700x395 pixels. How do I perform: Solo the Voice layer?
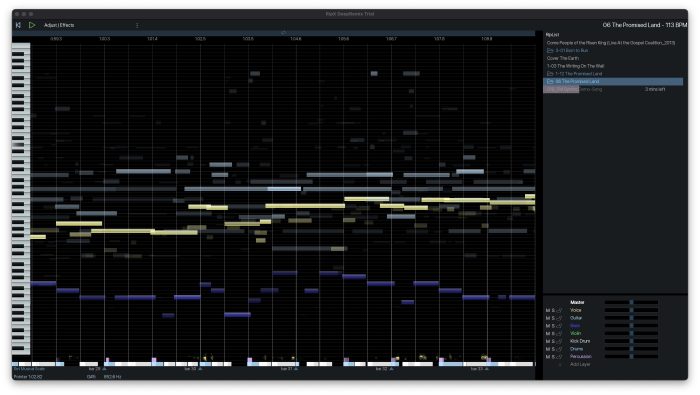point(553,311)
